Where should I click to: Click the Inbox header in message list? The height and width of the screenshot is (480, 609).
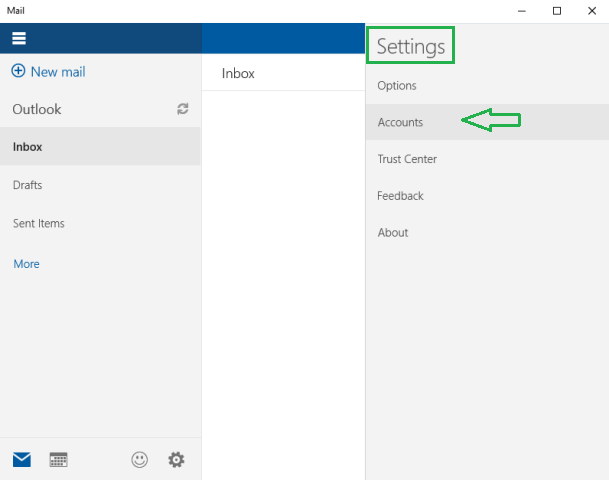coord(238,73)
